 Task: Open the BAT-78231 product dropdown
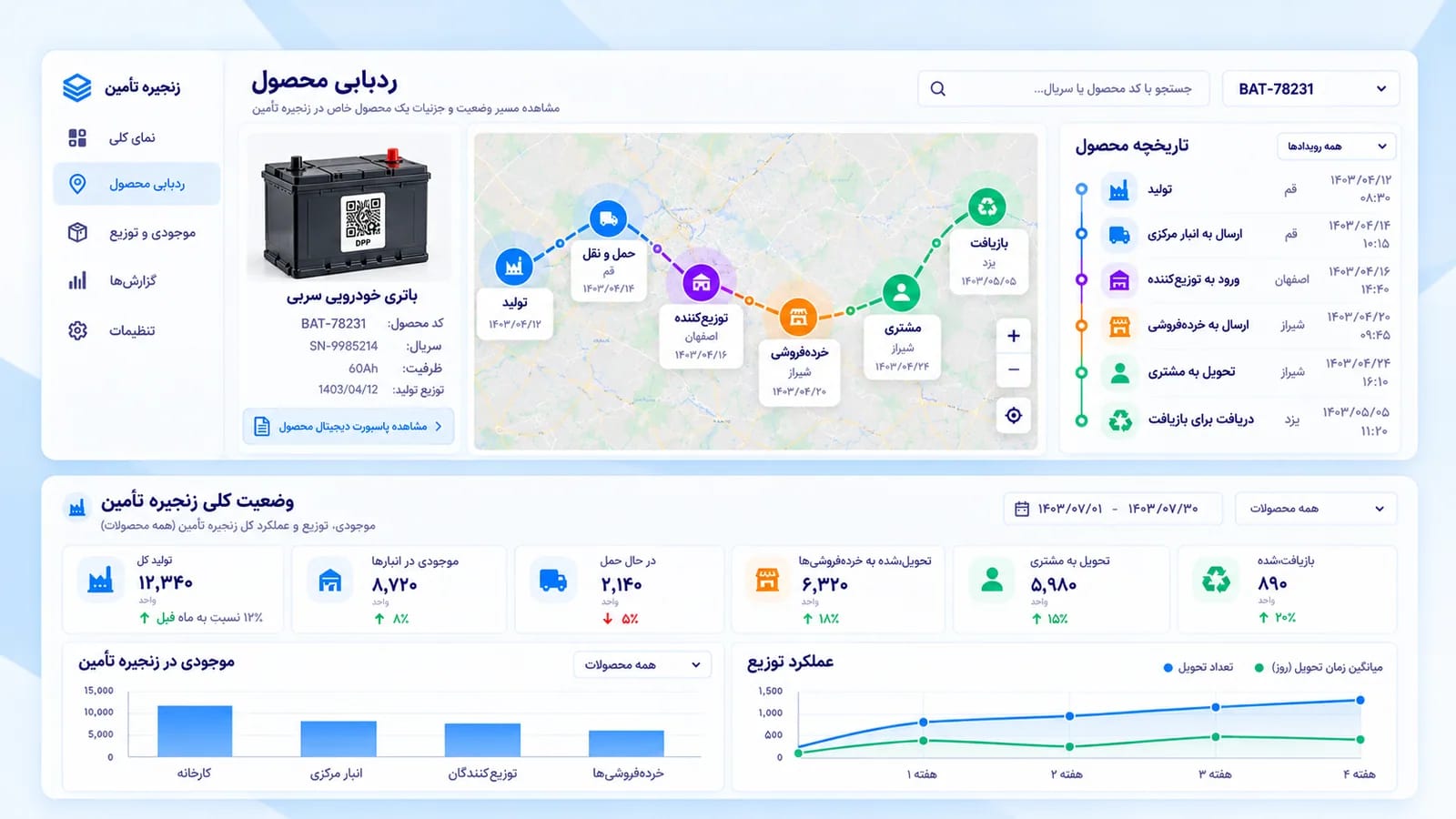(1310, 89)
